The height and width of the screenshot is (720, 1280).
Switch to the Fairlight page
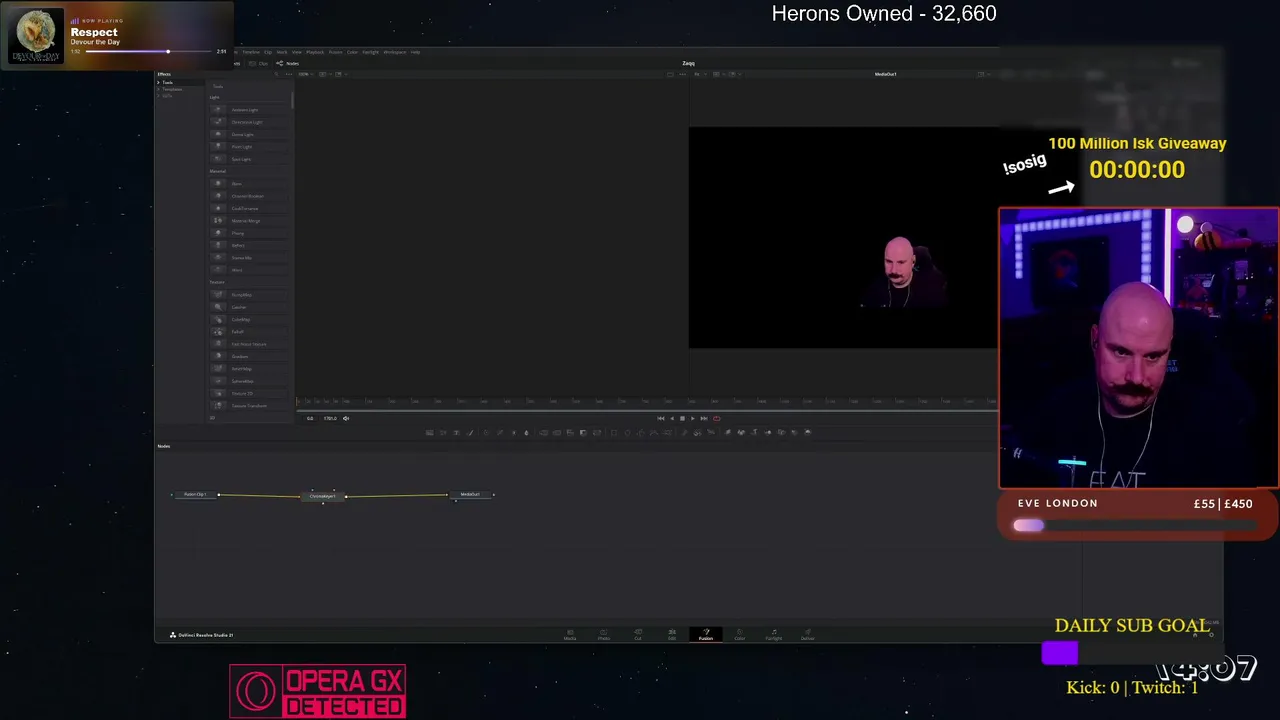pyautogui.click(x=774, y=635)
